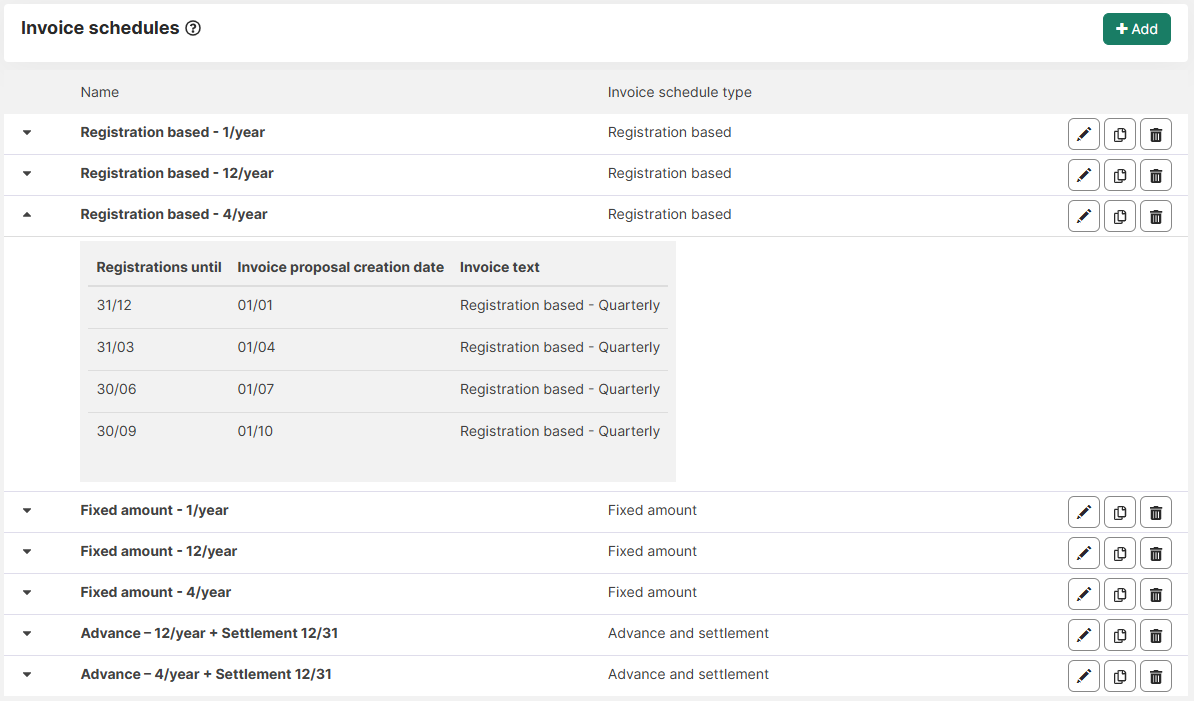The height and width of the screenshot is (701, 1194).
Task: Edit Advance – 12/year + Settlement schedule
Action: [x=1083, y=635]
